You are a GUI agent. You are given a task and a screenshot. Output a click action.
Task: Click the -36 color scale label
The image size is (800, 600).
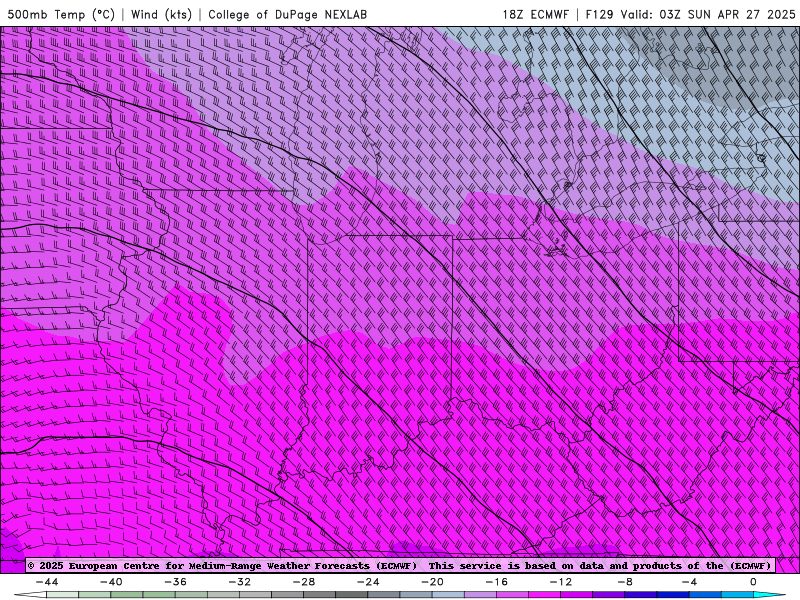176,582
